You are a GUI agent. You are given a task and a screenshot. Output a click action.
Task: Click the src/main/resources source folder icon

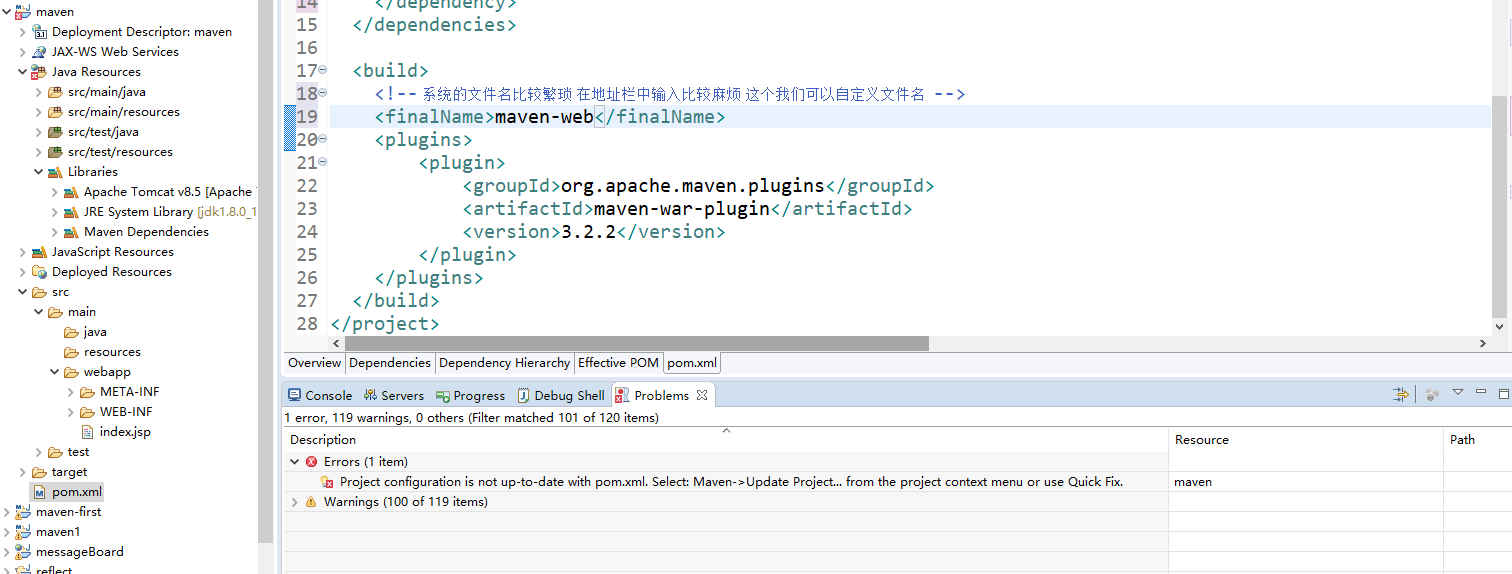click(x=55, y=112)
